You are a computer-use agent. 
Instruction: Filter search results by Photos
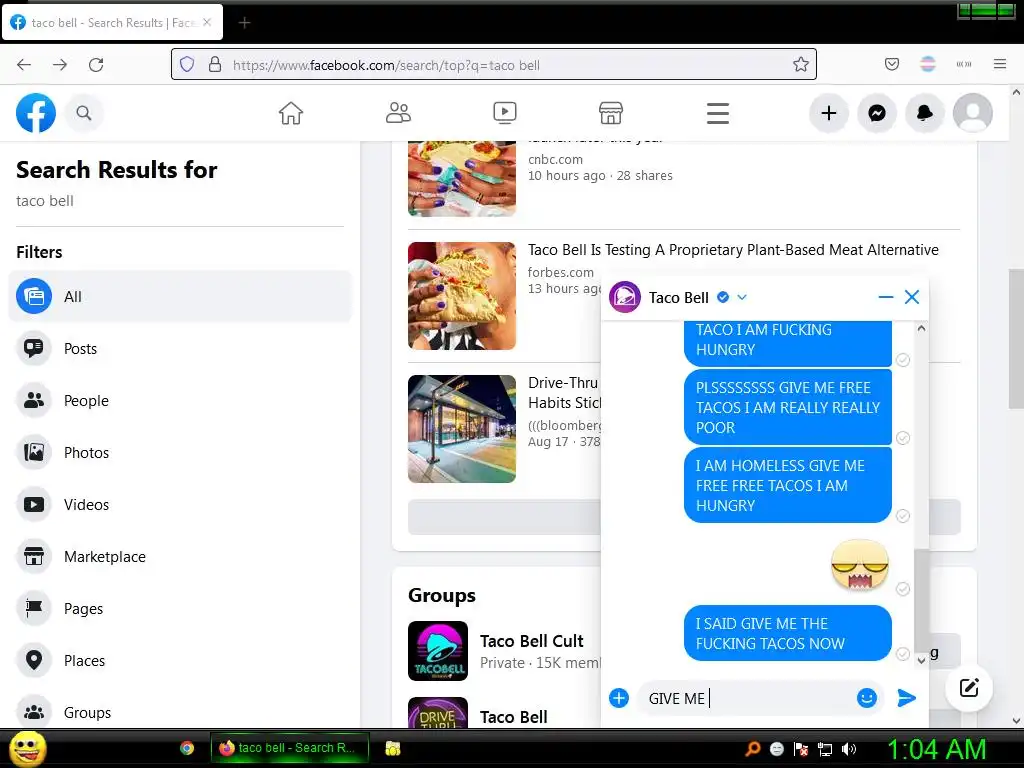pyautogui.click(x=180, y=453)
